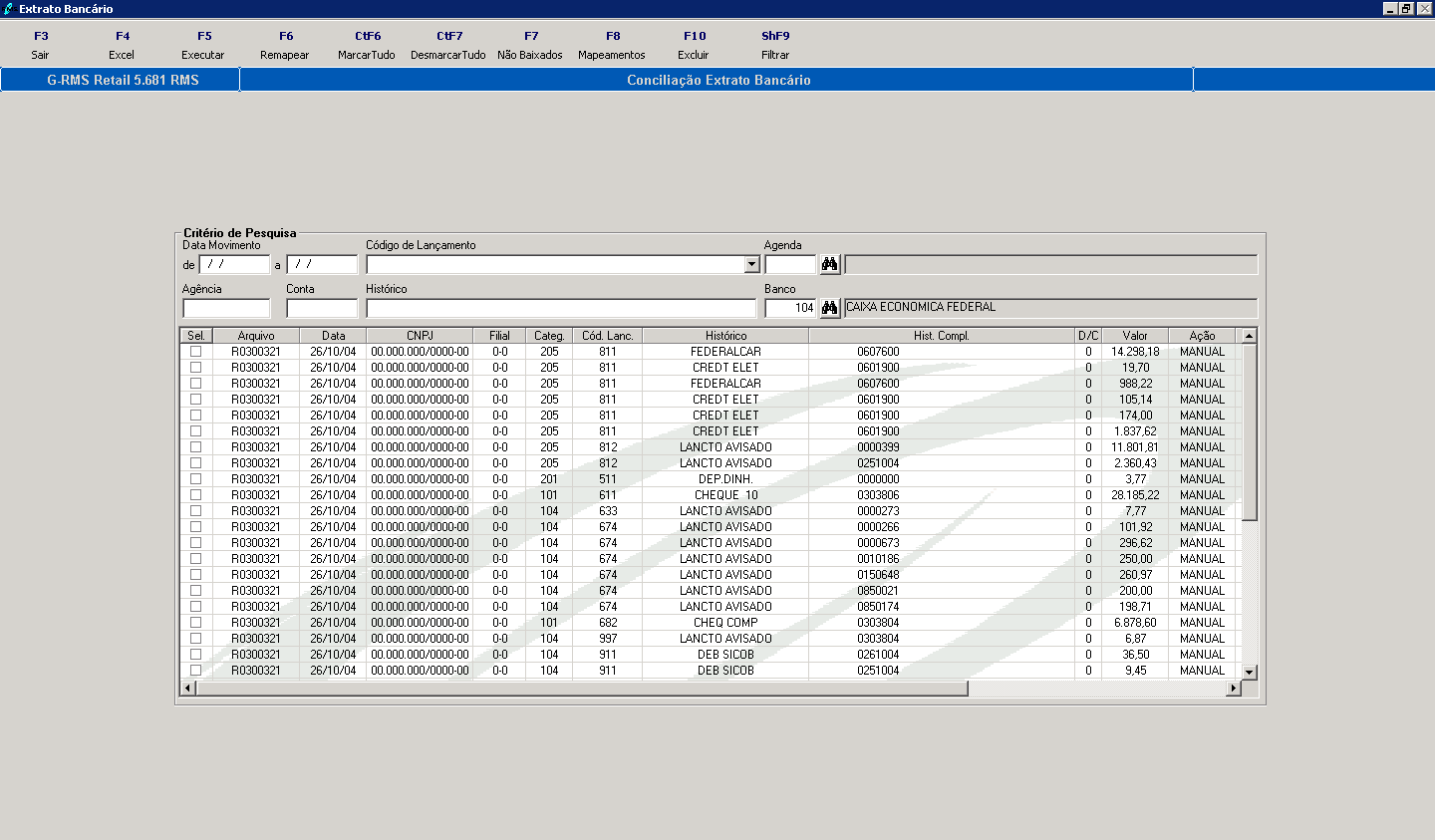This screenshot has height=840, width=1435.
Task: Select the Cód. Lanc. cell 633
Action: point(608,510)
